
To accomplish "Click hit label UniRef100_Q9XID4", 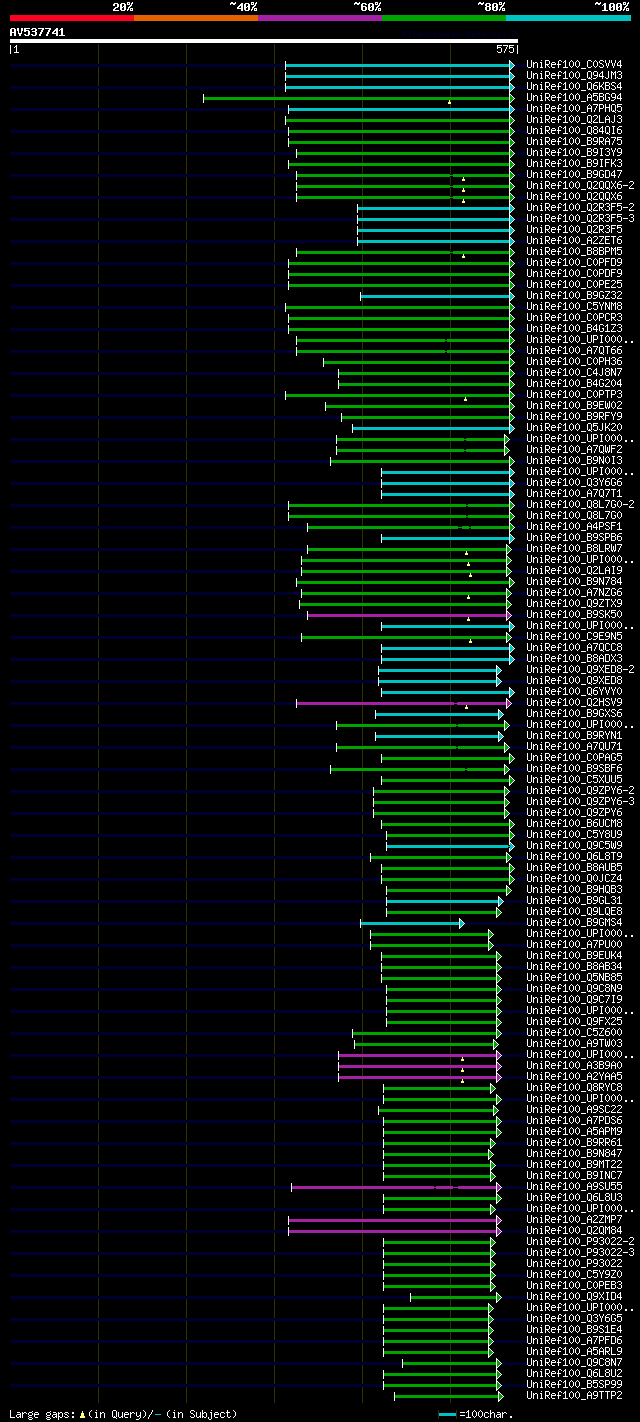I will 576,1296.
